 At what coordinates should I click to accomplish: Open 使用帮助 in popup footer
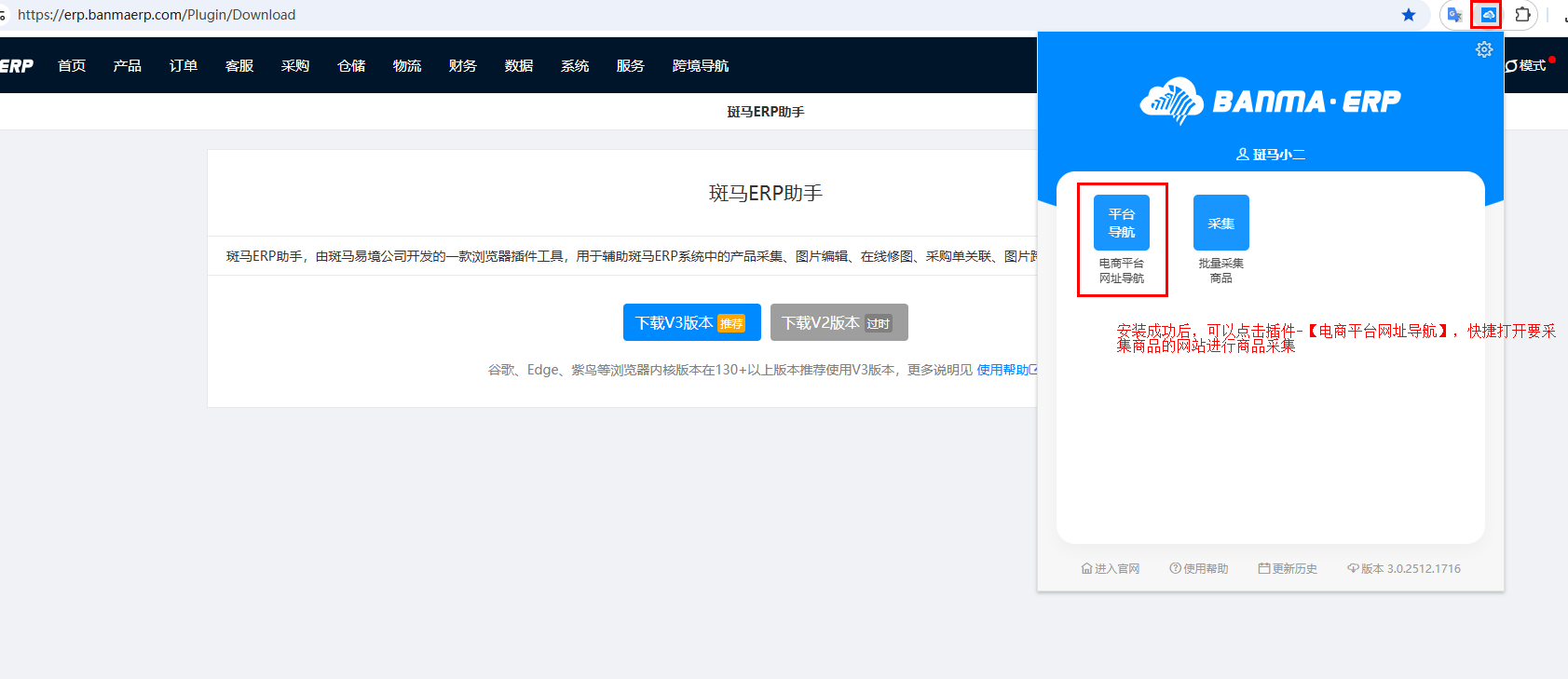[1199, 568]
